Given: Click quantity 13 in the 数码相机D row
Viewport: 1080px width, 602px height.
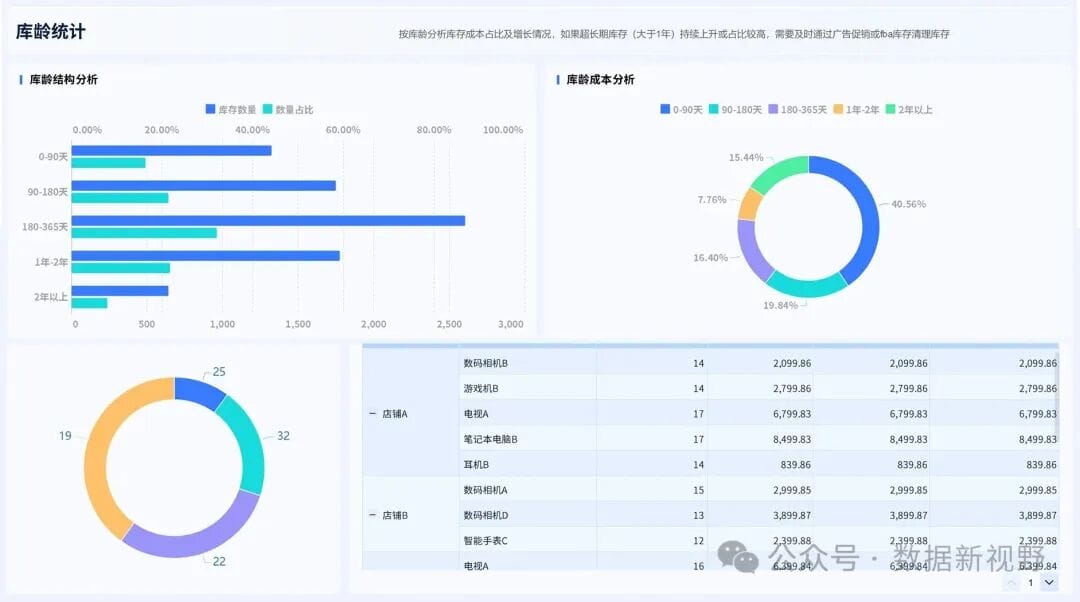Looking at the screenshot, I should click(698, 515).
